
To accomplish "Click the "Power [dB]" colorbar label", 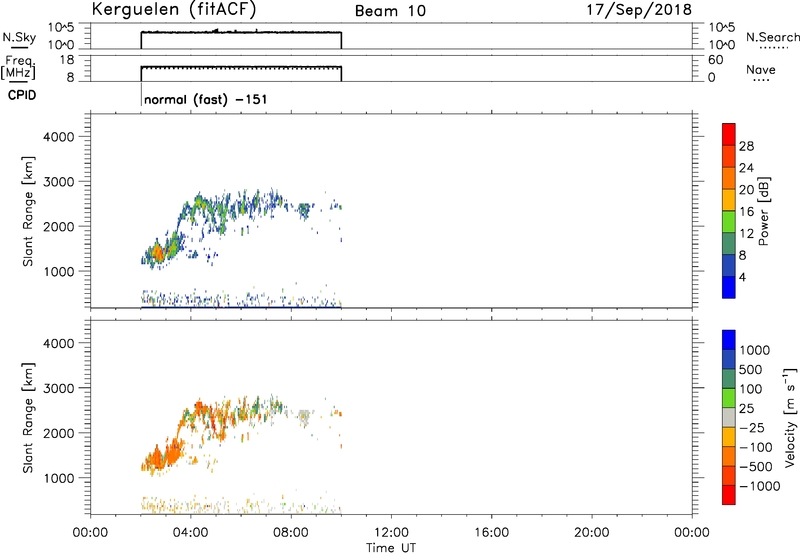I will tap(763, 211).
